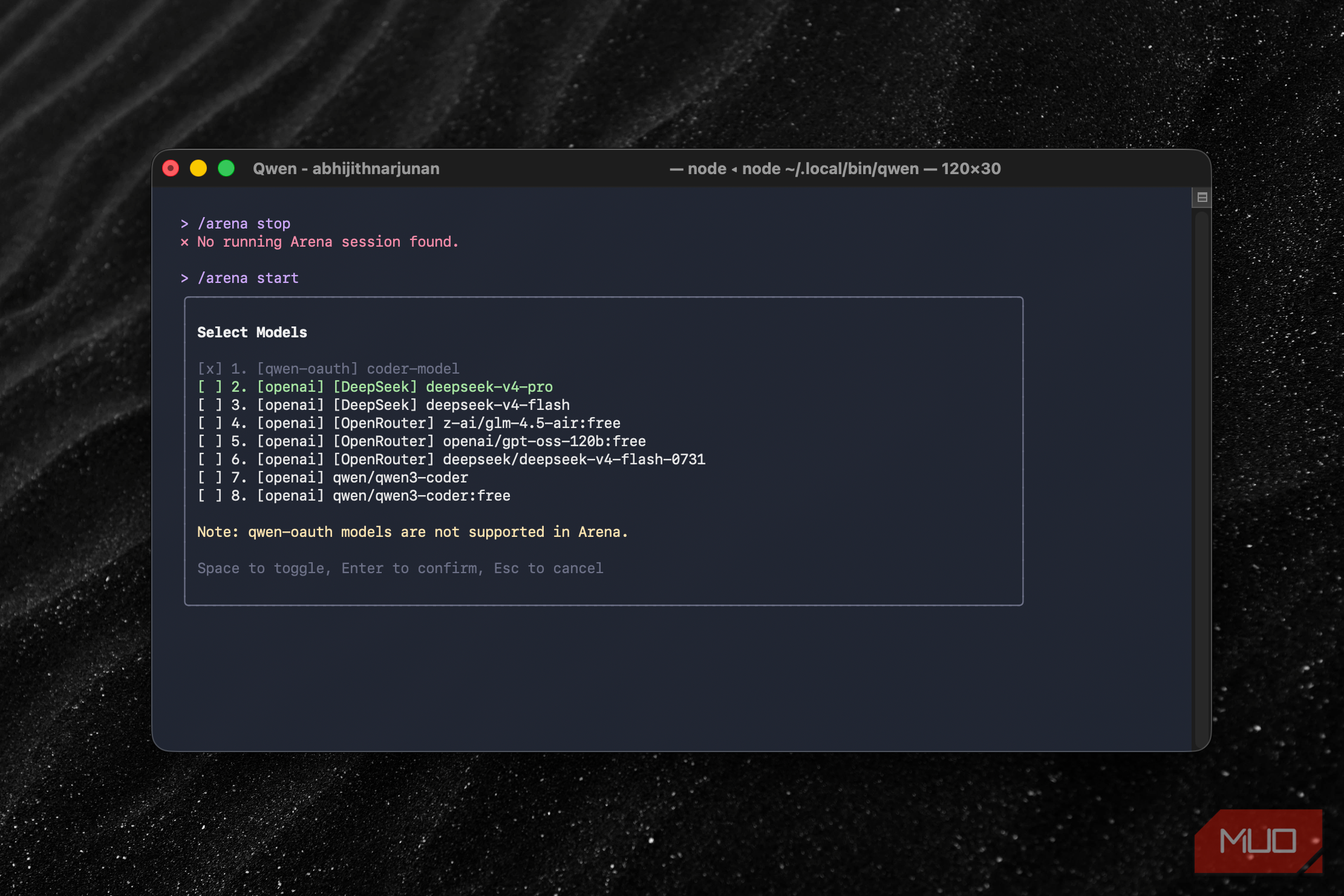Viewport: 1344px width, 896px height.
Task: Click title text 'node ~/.local/bin/qwen — 120×30'
Action: click(x=872, y=169)
